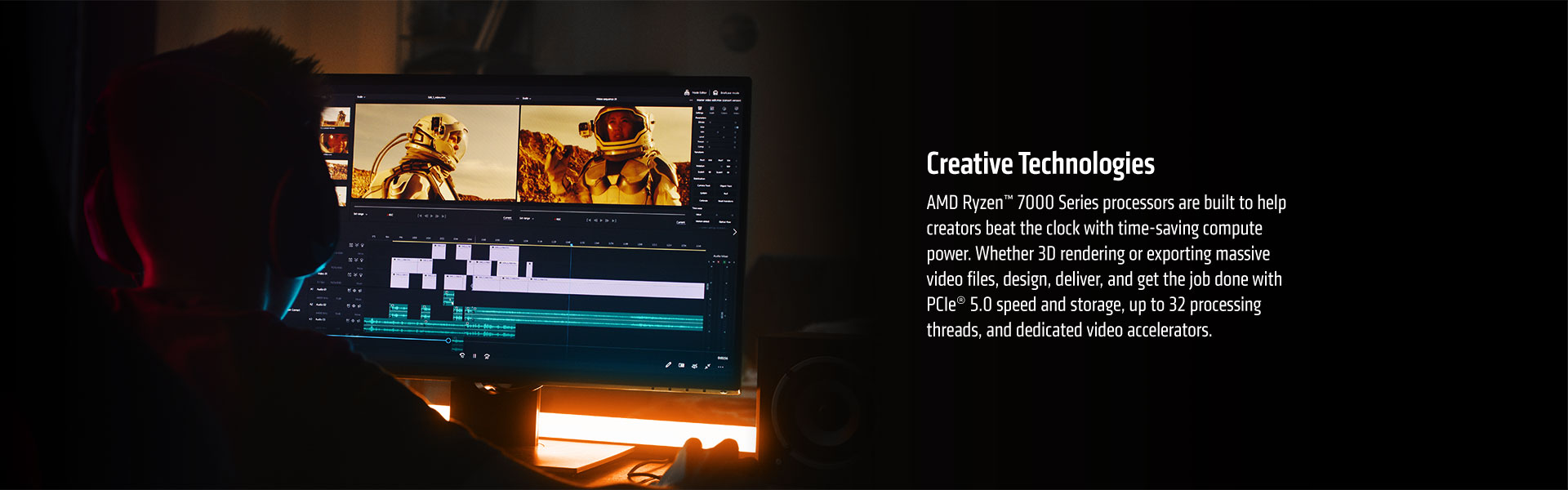This screenshot has height=490, width=1568.
Task: Click the Audio Mixer panel label
Action: click(720, 256)
